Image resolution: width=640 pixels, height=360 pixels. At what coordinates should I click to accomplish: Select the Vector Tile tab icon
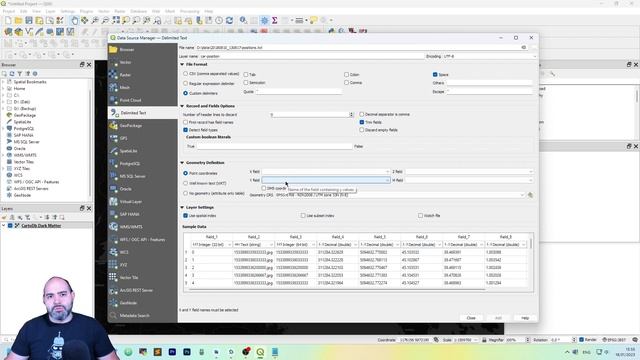point(113,278)
